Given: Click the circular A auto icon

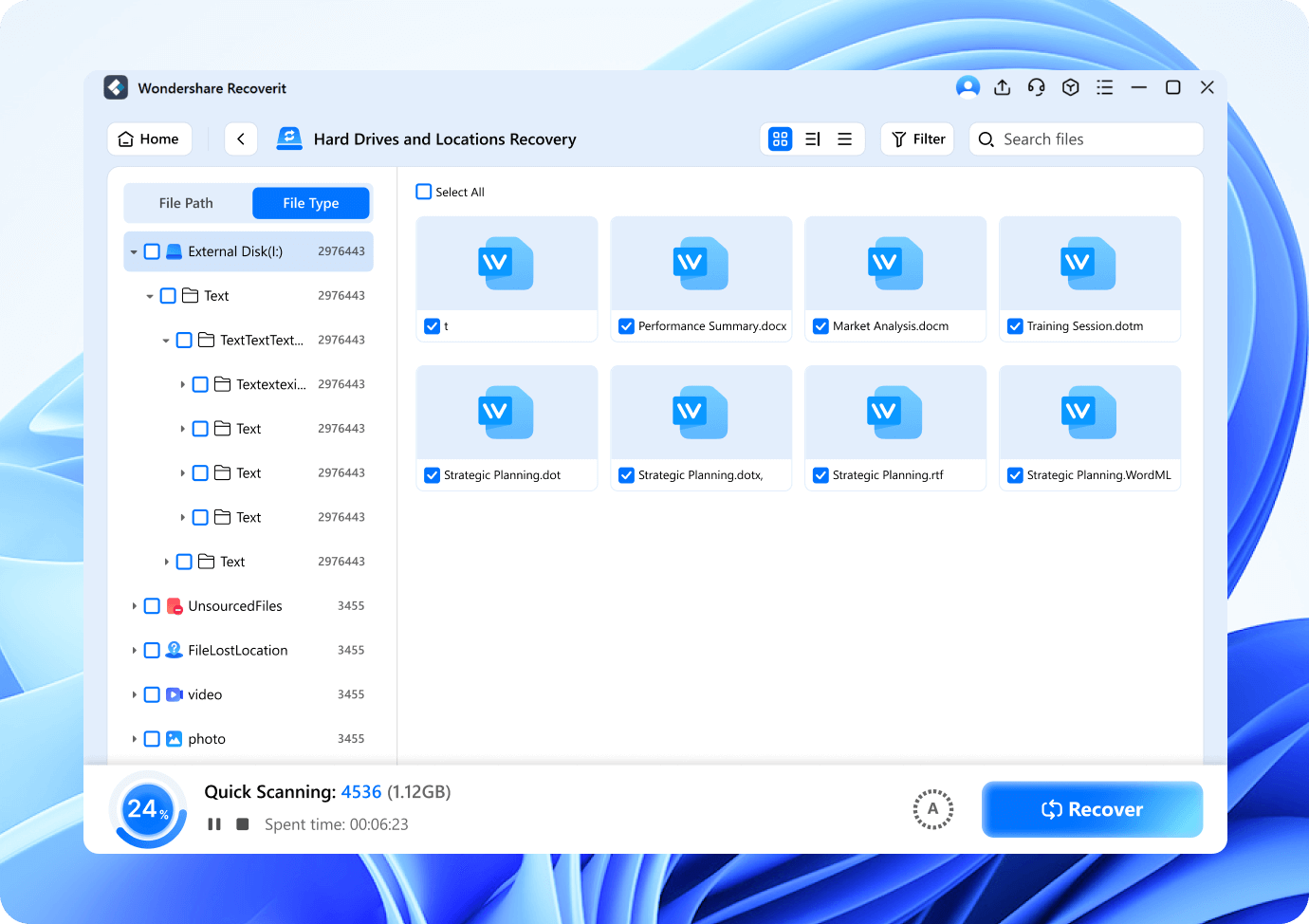Looking at the screenshot, I should pyautogui.click(x=932, y=809).
